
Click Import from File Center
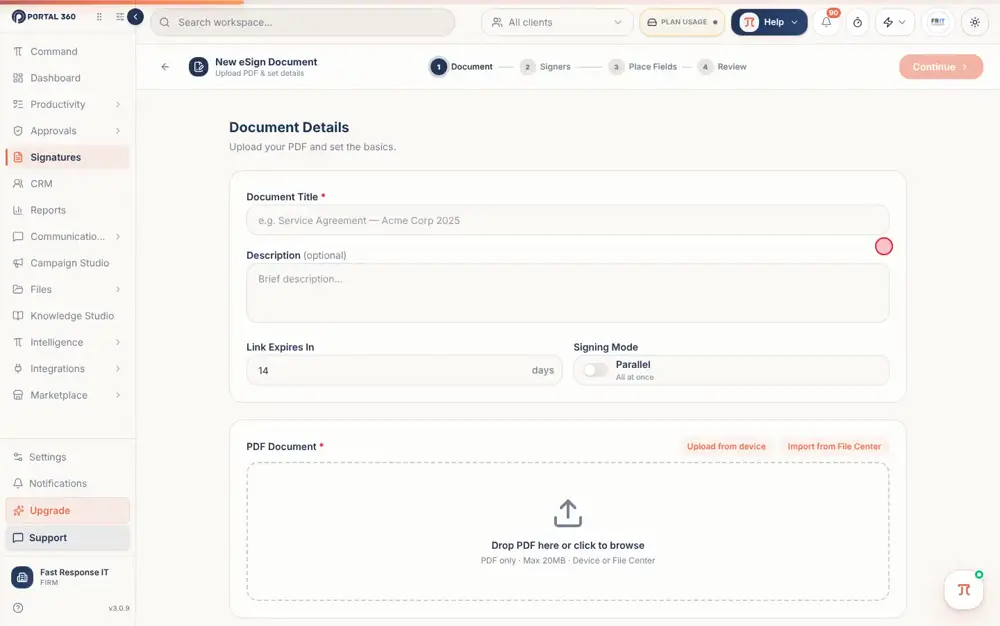(x=834, y=447)
